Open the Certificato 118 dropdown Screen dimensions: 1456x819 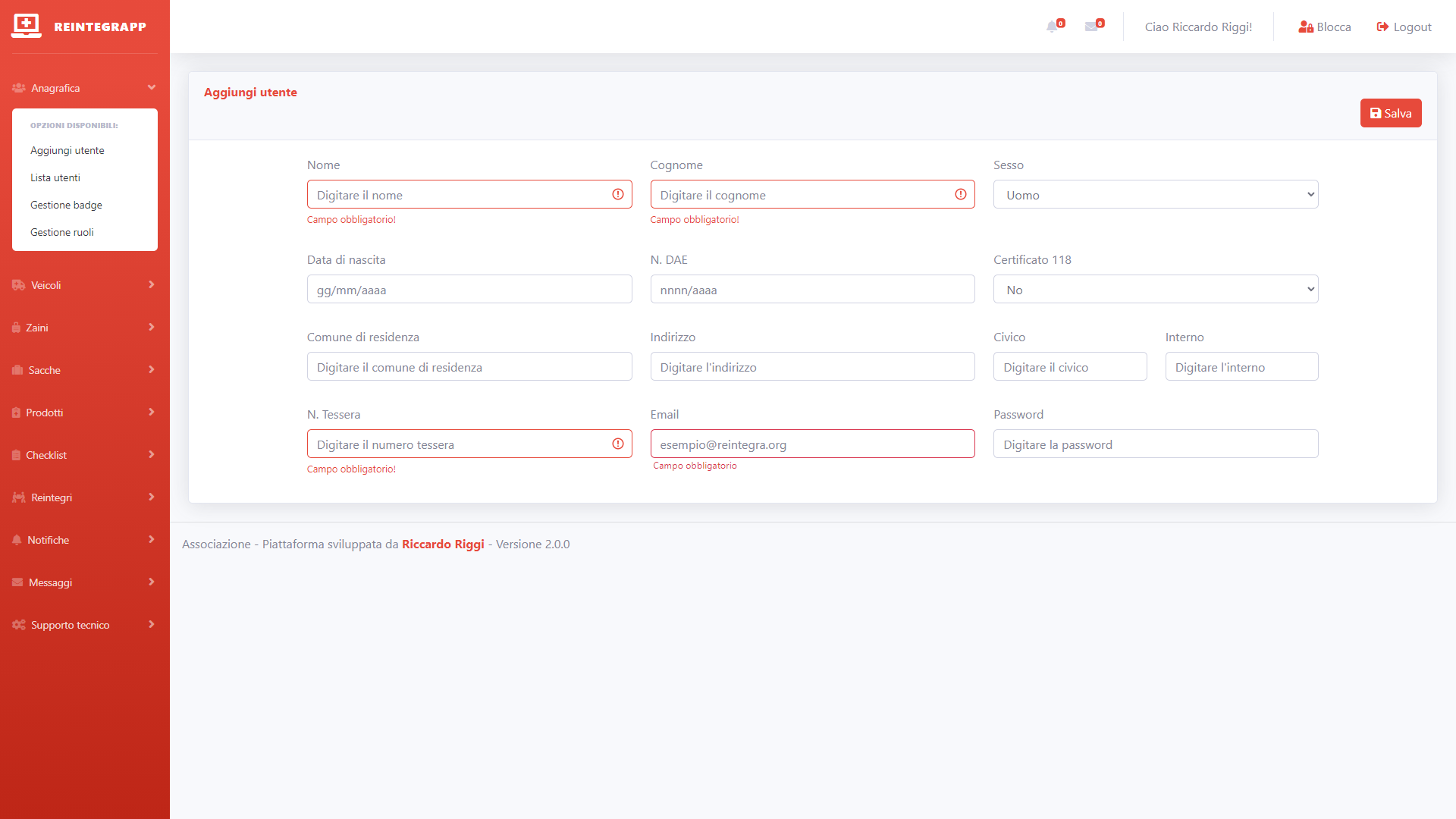(1155, 289)
